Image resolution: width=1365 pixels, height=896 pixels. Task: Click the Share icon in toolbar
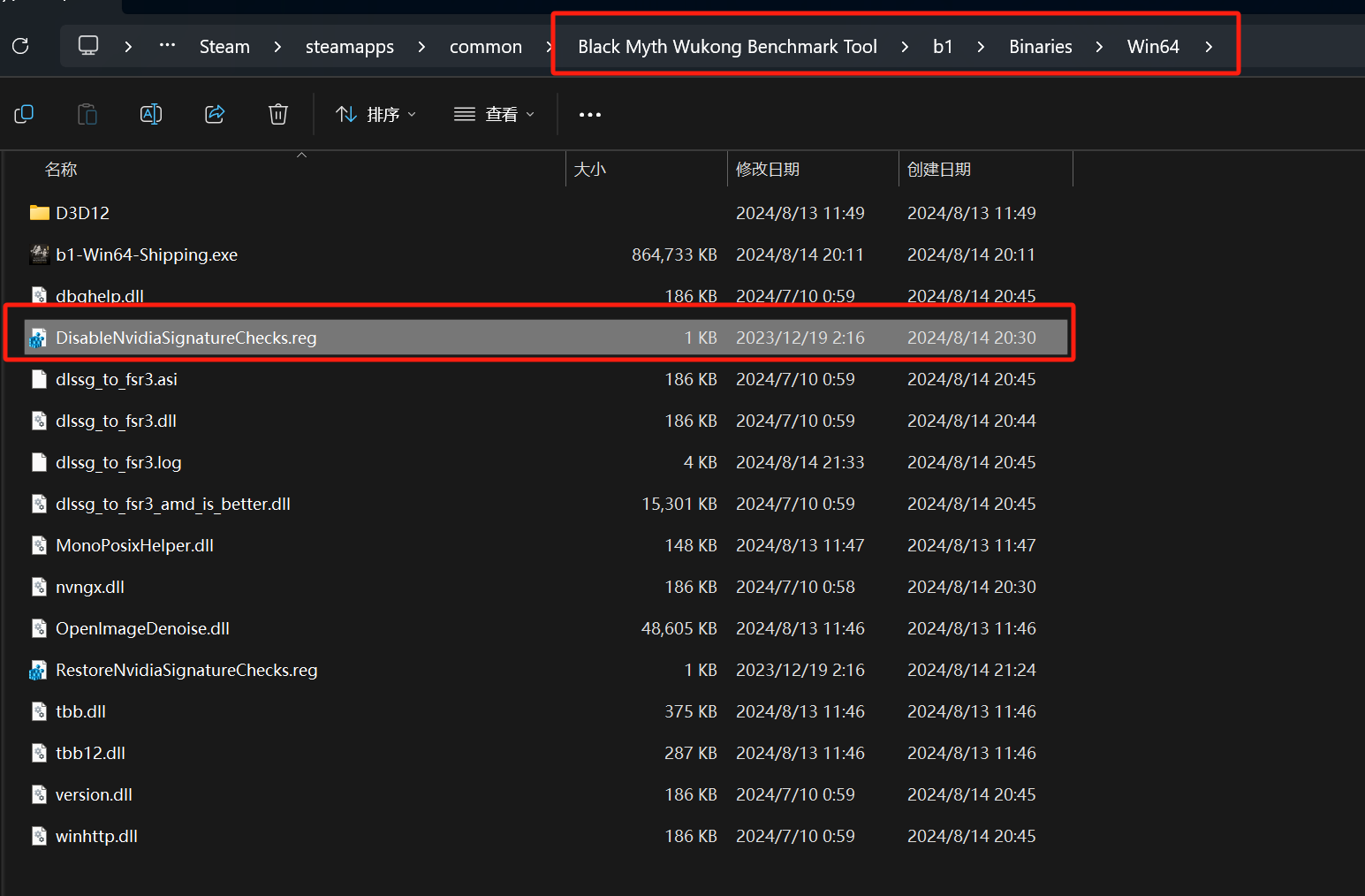pos(215,114)
